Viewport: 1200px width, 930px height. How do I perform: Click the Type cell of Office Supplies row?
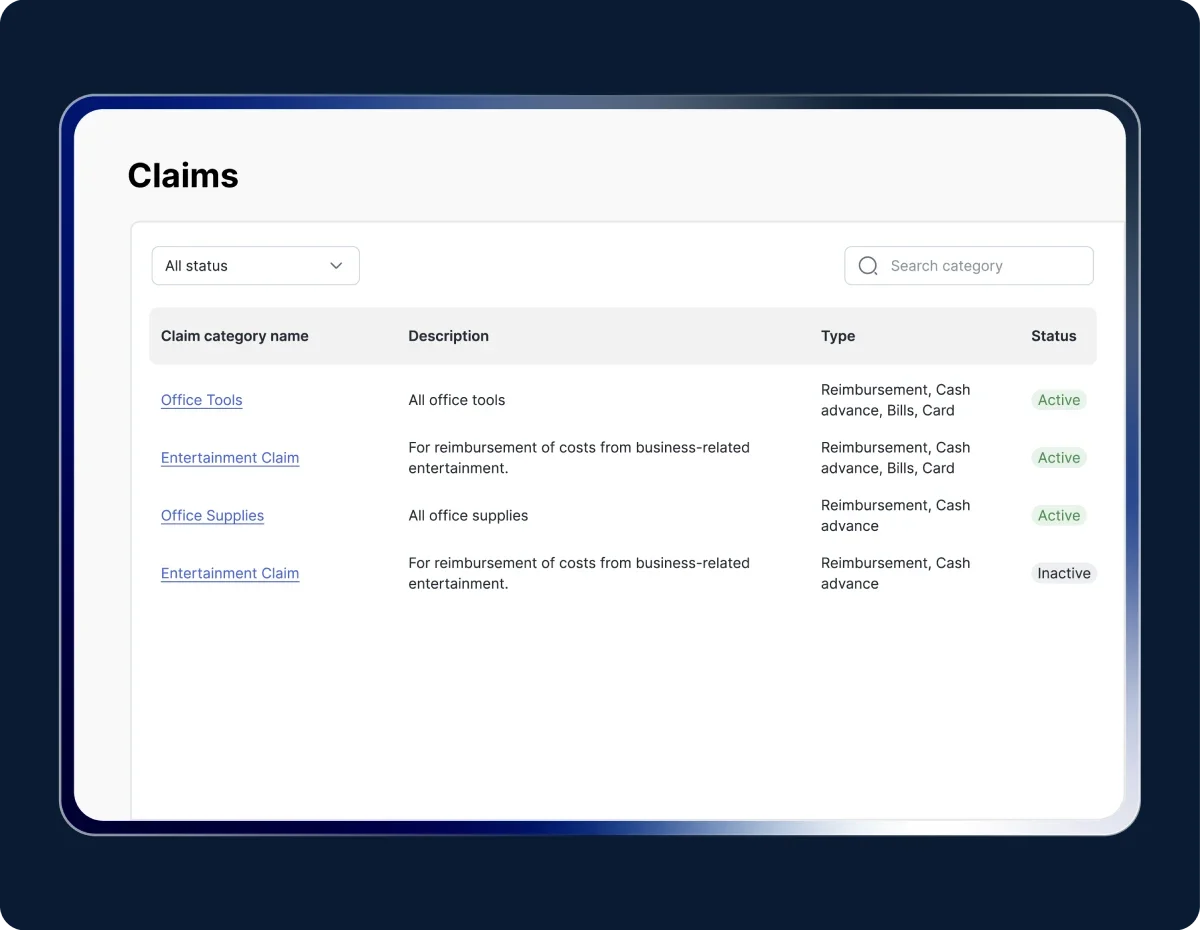pos(895,516)
